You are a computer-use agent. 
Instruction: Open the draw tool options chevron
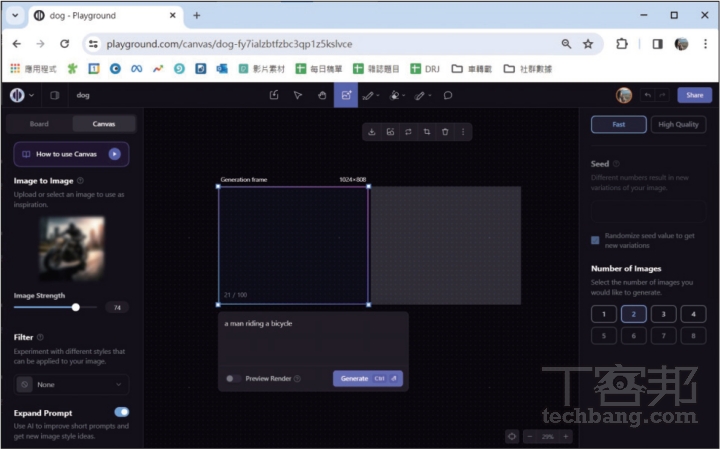coord(377,95)
